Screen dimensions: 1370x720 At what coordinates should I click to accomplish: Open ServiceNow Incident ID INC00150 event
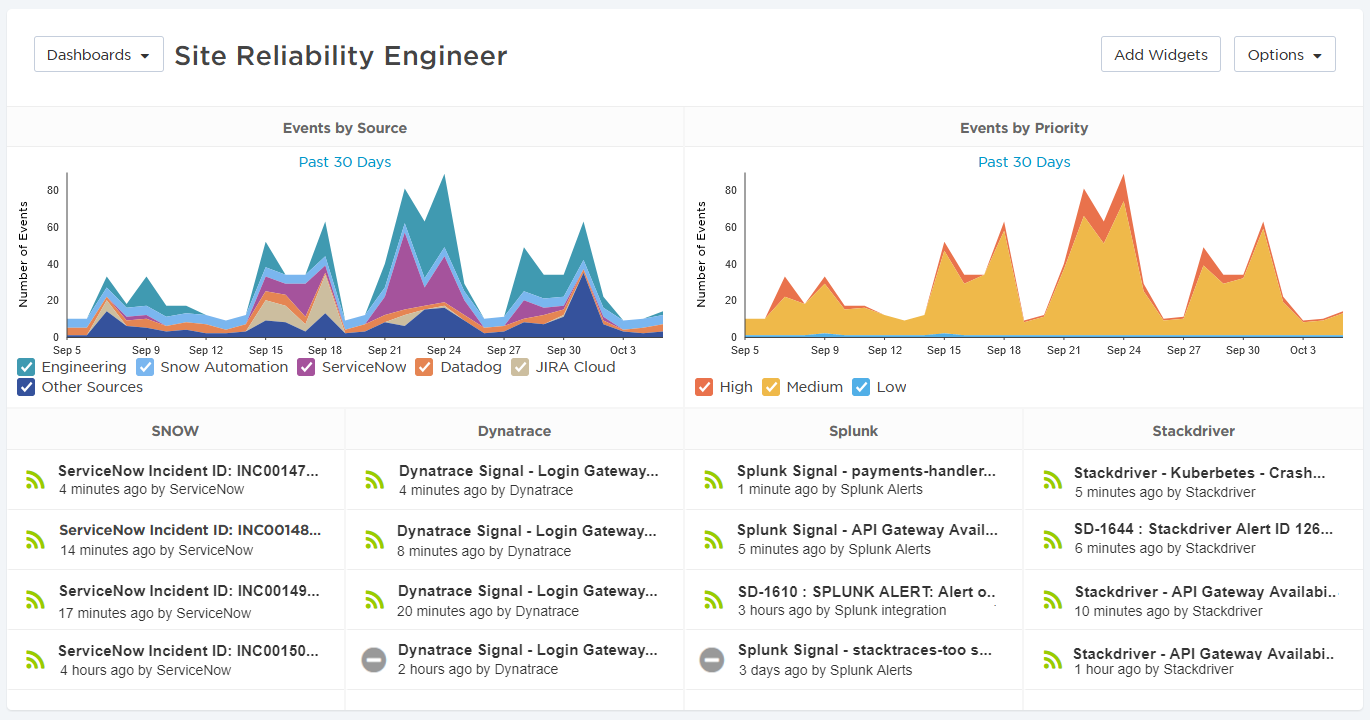(189, 650)
